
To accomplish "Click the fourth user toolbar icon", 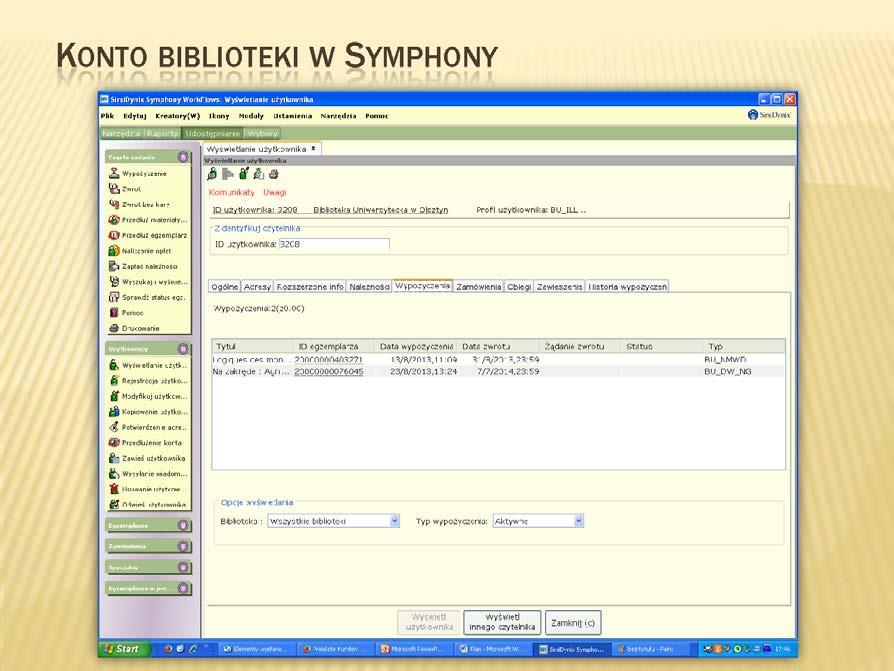I will coord(259,174).
